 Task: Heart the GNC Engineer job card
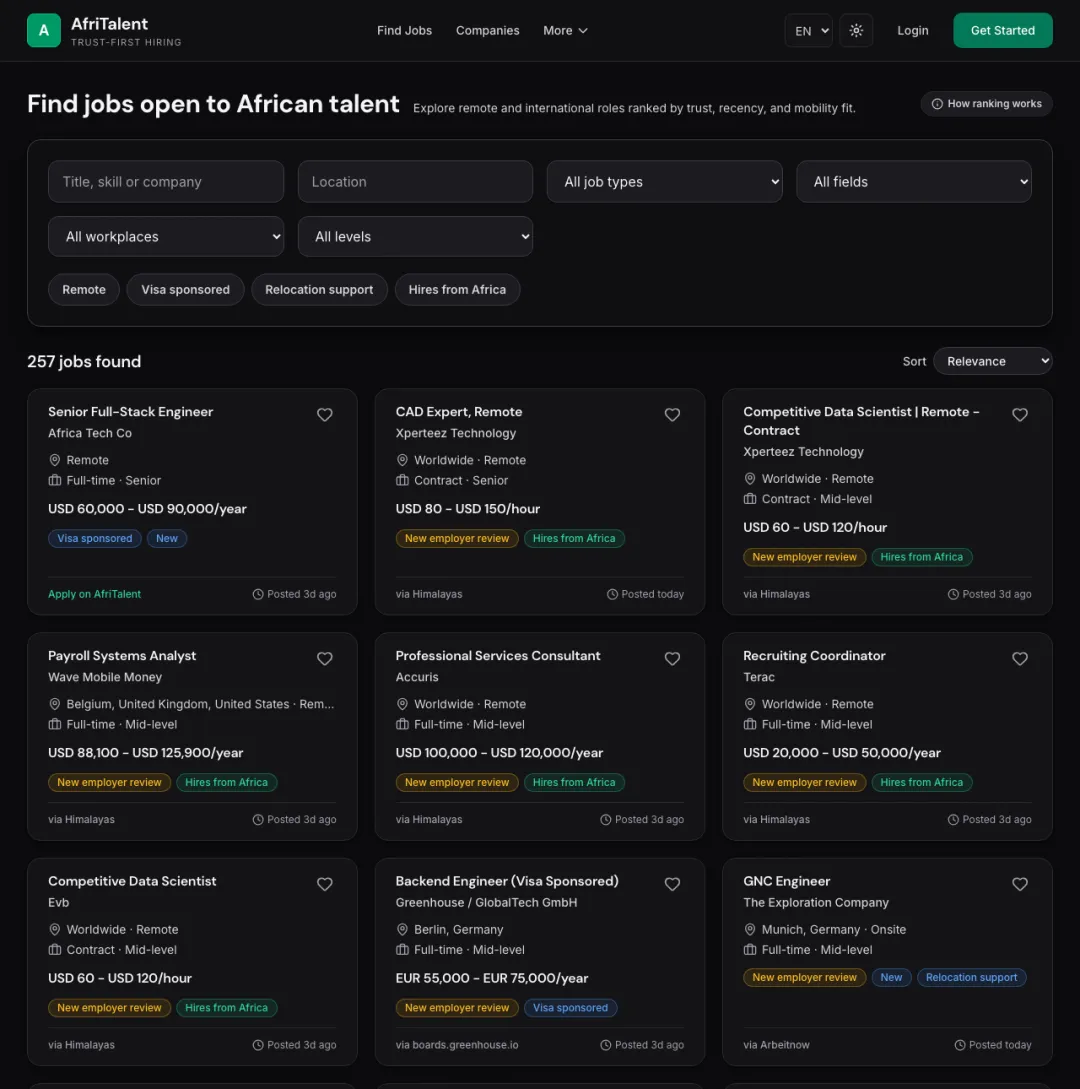1019,884
